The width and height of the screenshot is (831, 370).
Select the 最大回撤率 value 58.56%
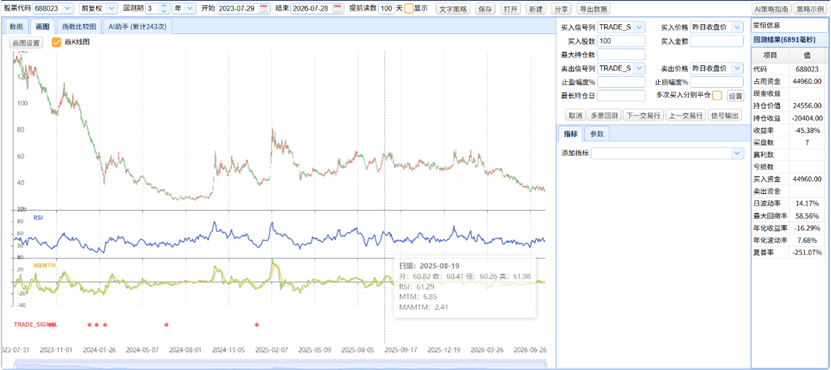pyautogui.click(x=808, y=215)
